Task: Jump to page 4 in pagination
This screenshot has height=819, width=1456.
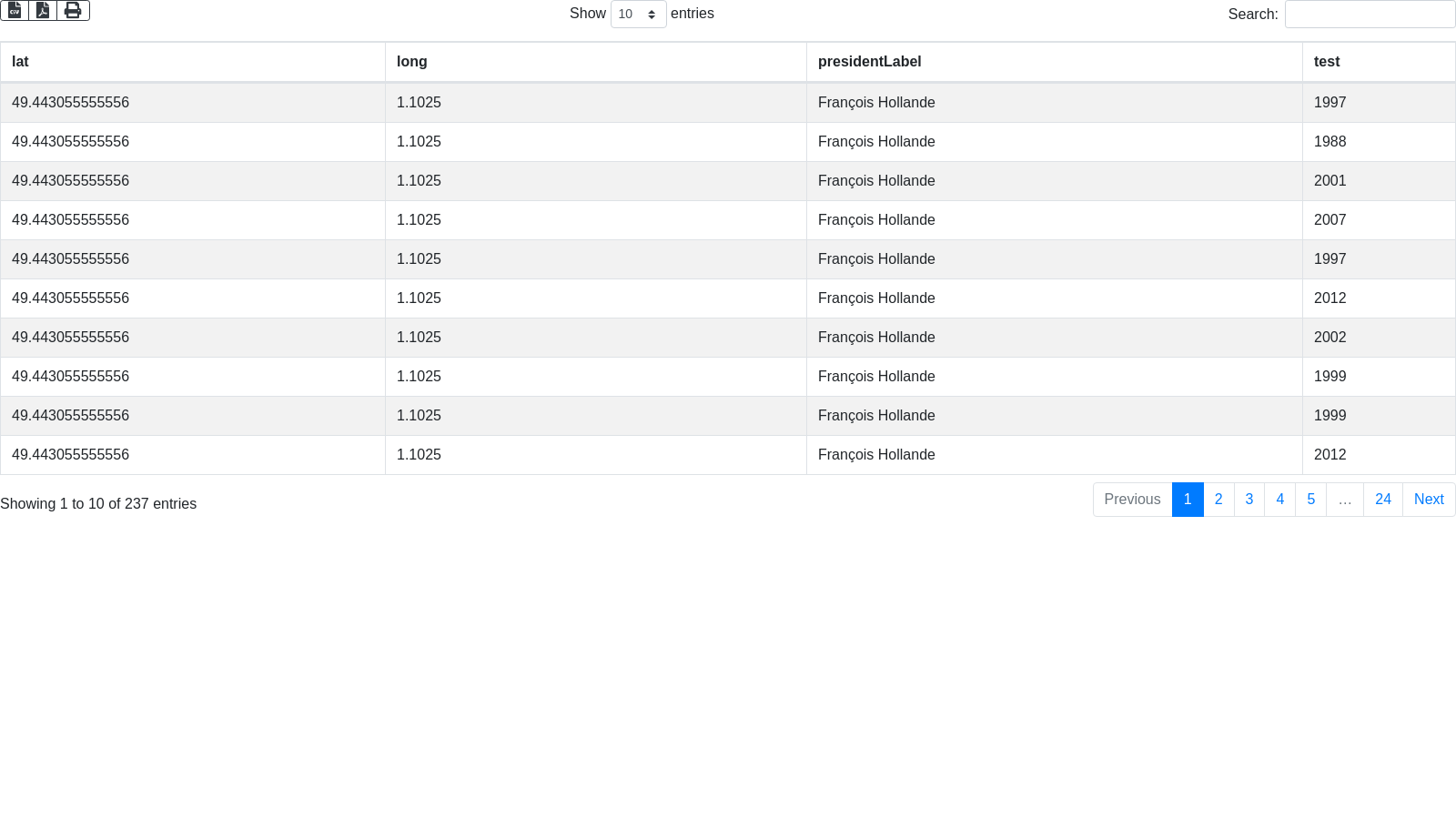Action: tap(1280, 500)
